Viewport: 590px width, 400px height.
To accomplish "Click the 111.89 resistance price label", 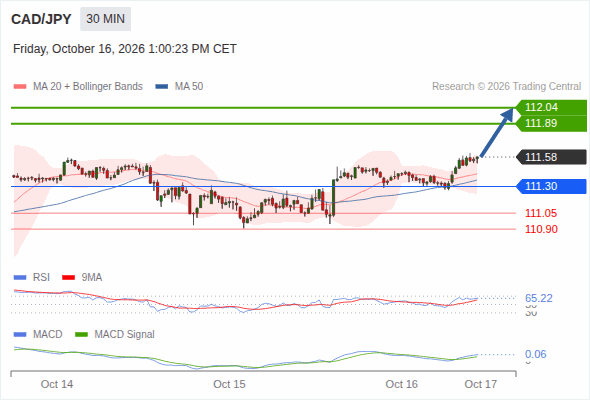I will click(551, 123).
